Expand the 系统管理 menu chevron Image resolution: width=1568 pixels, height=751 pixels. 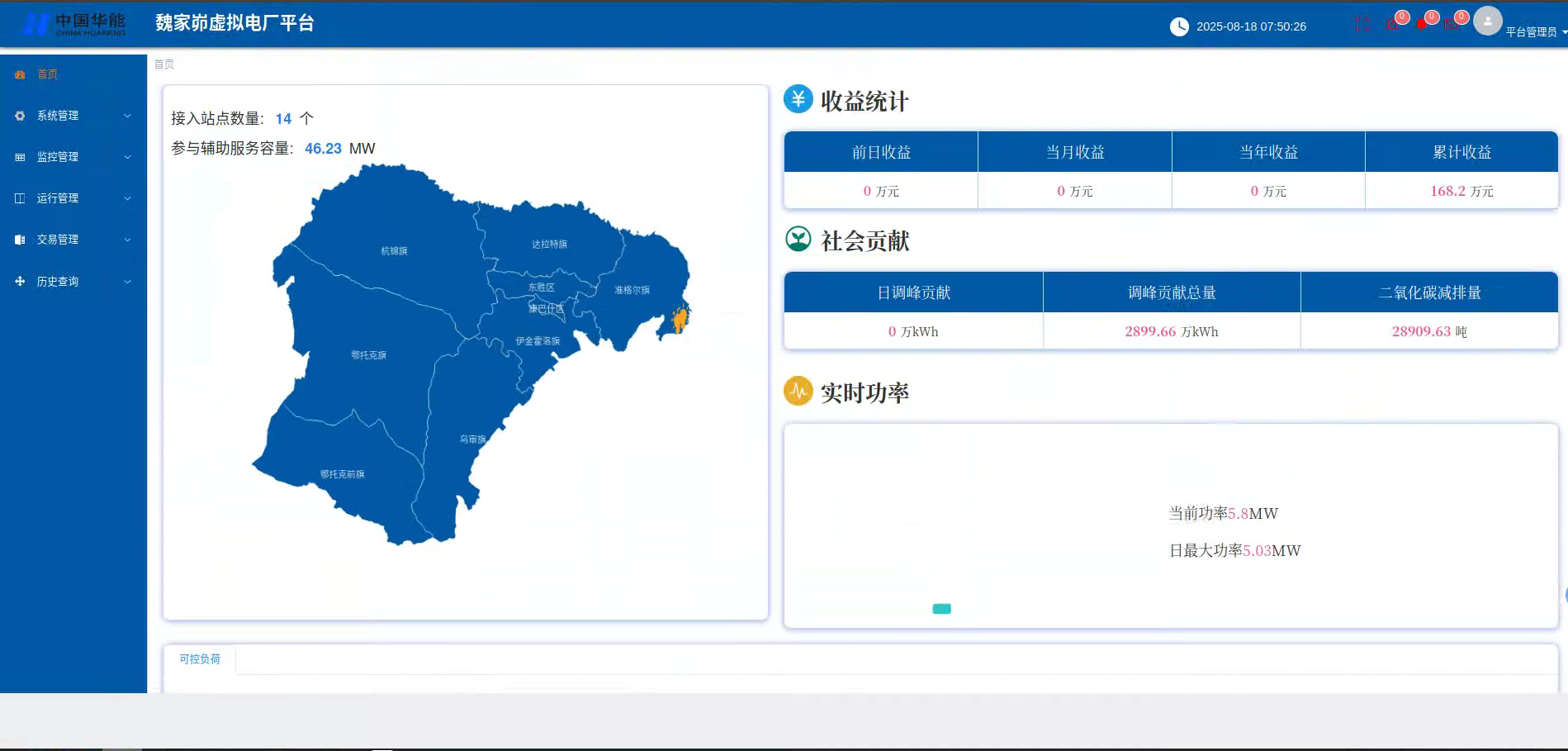click(x=127, y=116)
